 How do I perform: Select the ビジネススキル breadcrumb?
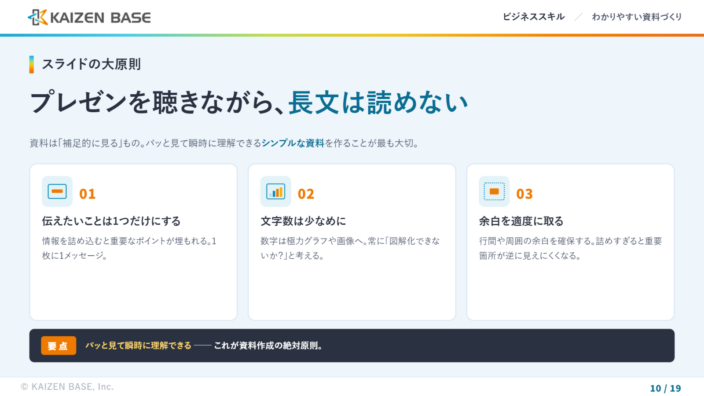point(533,17)
